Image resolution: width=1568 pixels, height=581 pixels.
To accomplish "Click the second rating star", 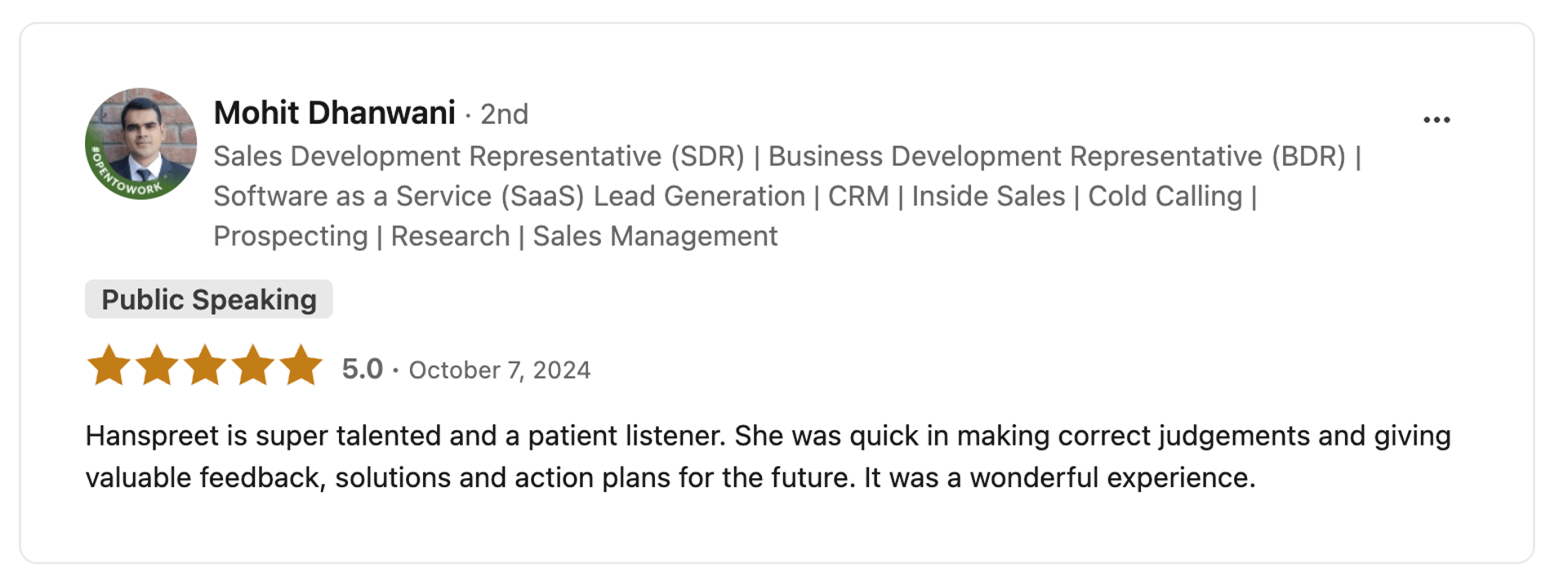I will [x=157, y=366].
